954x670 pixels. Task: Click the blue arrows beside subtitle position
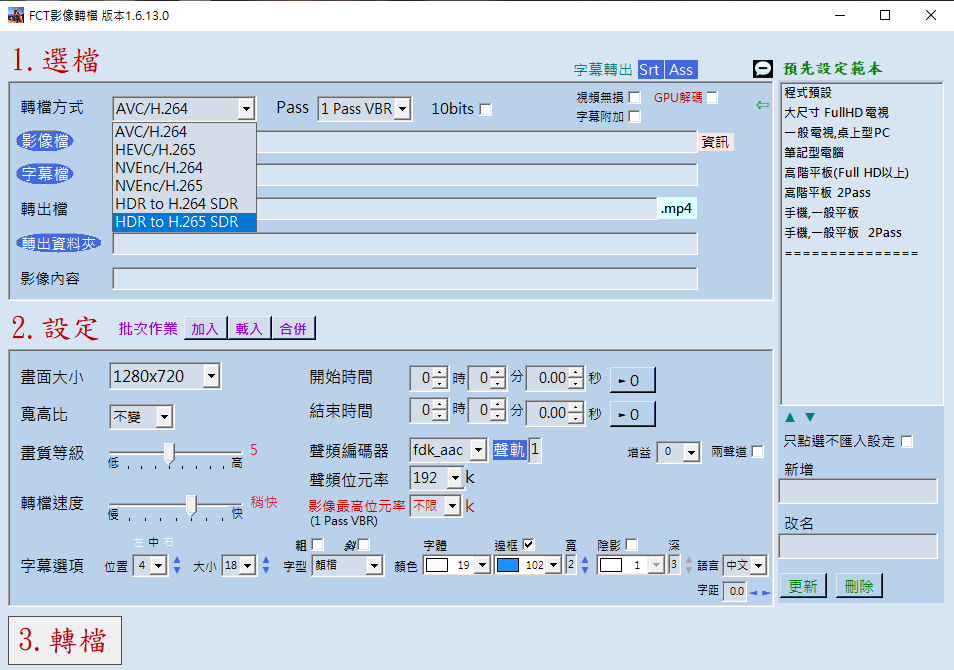point(177,565)
